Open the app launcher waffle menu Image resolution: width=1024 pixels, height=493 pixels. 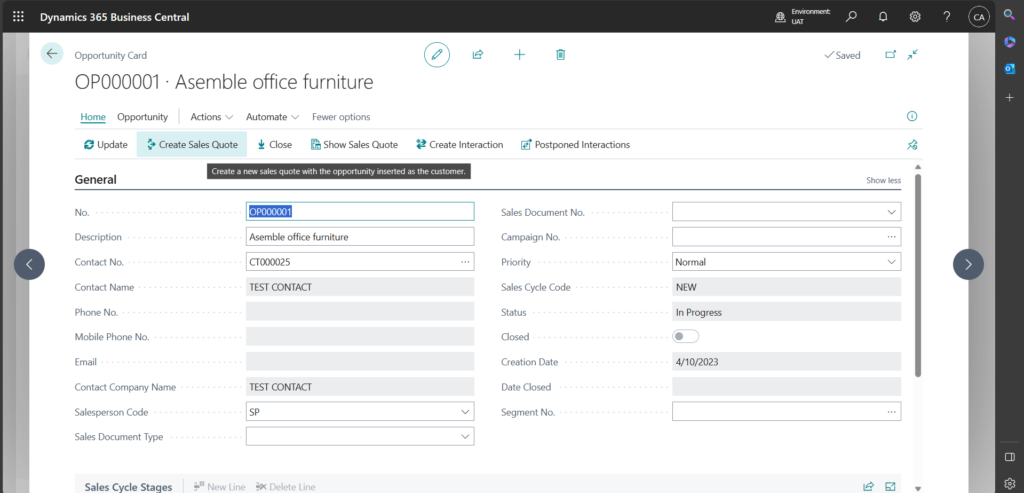pos(18,17)
